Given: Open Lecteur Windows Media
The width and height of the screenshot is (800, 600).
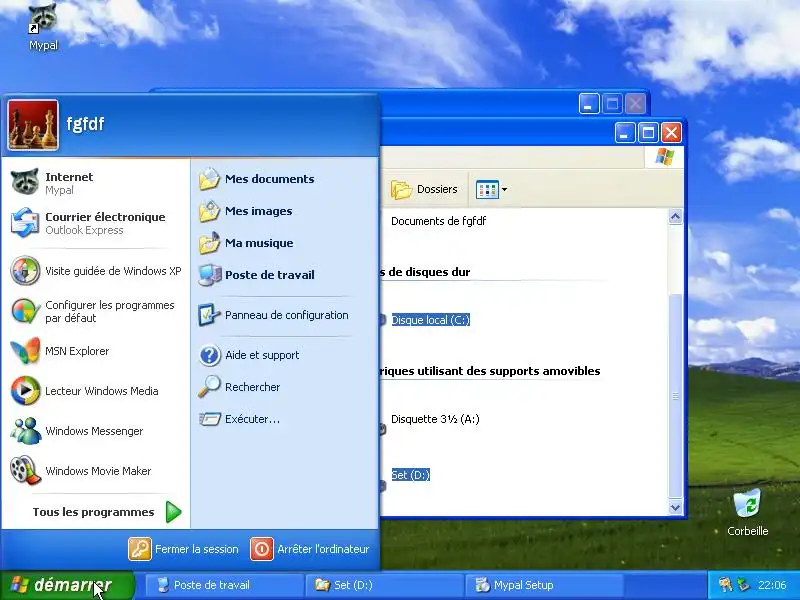Looking at the screenshot, I should tap(95, 391).
